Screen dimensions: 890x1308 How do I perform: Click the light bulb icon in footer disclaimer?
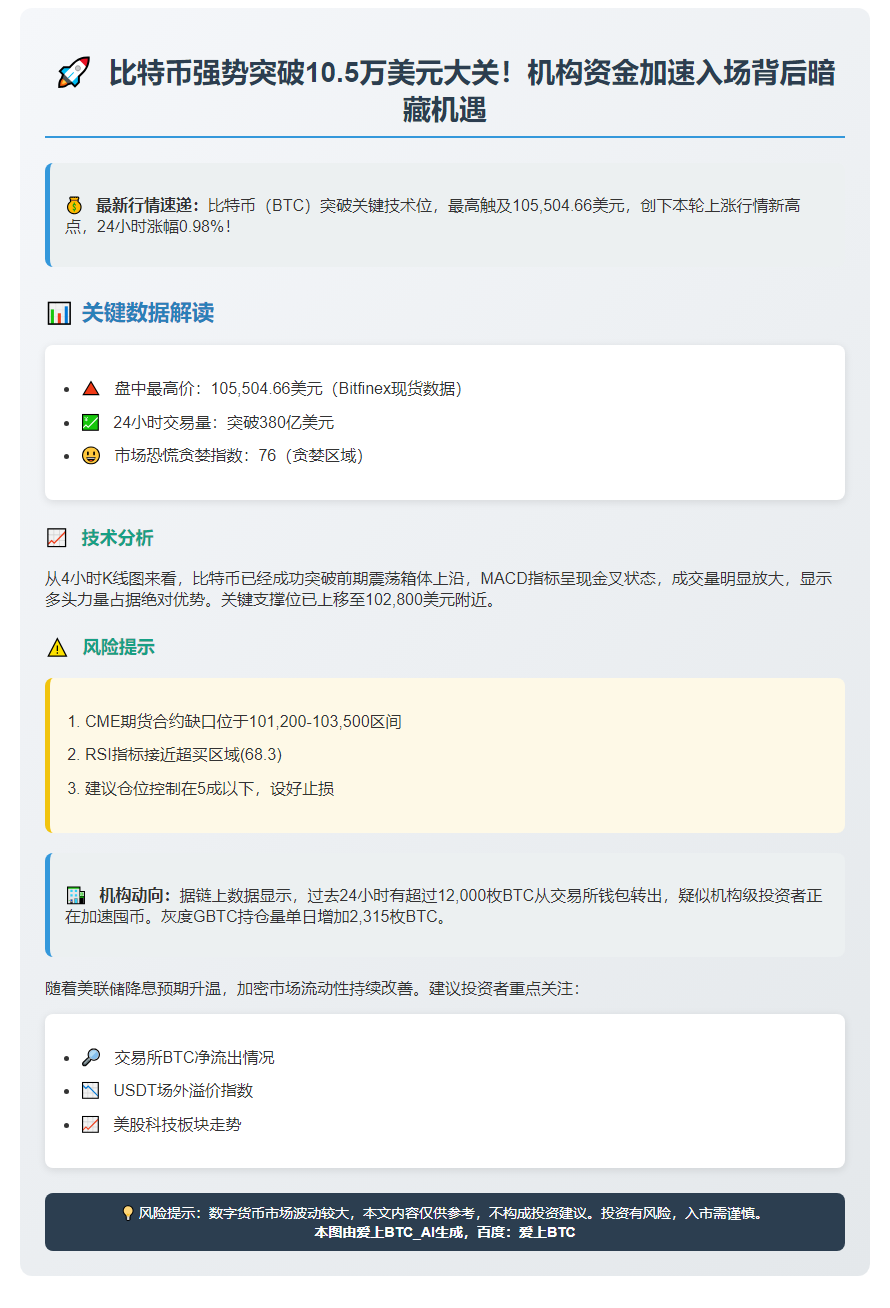point(128,1214)
